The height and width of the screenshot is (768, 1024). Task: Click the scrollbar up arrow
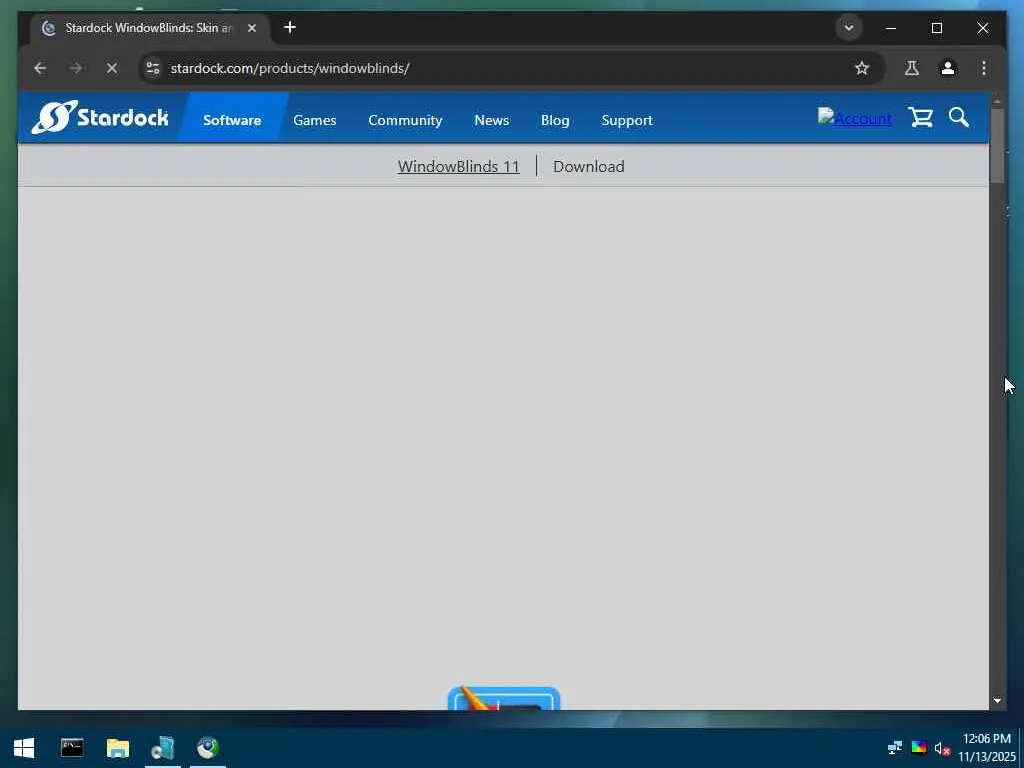pyautogui.click(x=997, y=101)
